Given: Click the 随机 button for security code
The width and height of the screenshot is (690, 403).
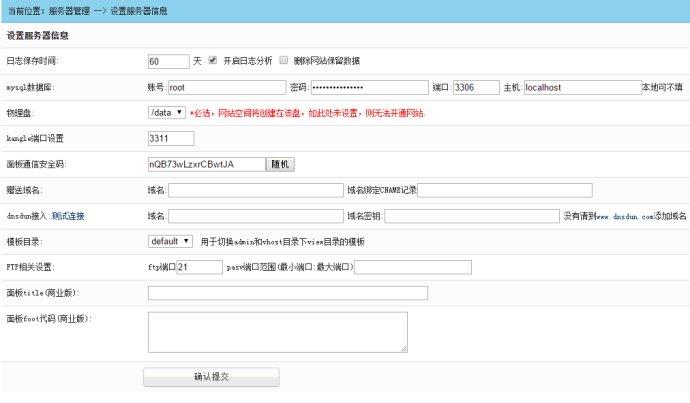Looking at the screenshot, I should pyautogui.click(x=280, y=164).
